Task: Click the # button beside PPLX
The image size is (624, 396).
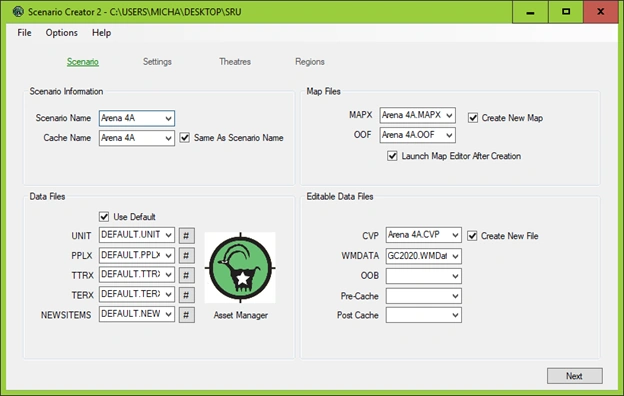Action: pos(187,256)
